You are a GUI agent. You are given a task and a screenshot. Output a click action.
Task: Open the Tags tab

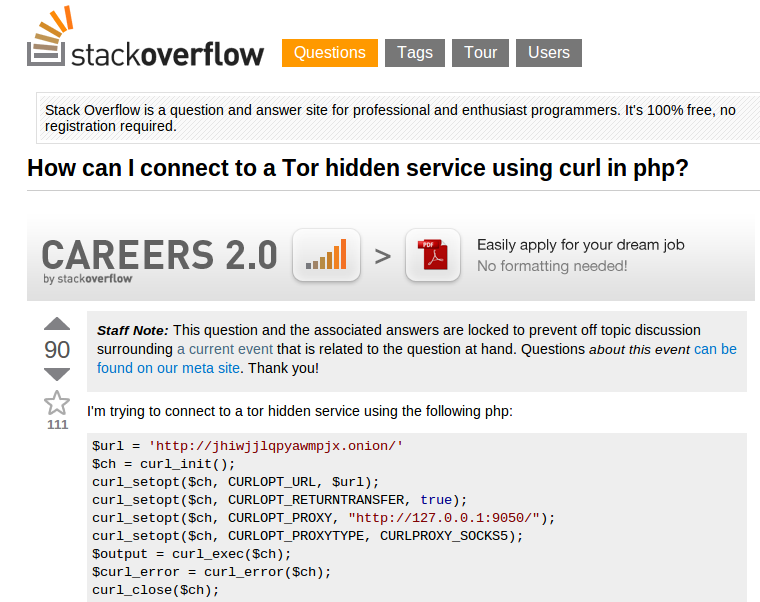(415, 53)
